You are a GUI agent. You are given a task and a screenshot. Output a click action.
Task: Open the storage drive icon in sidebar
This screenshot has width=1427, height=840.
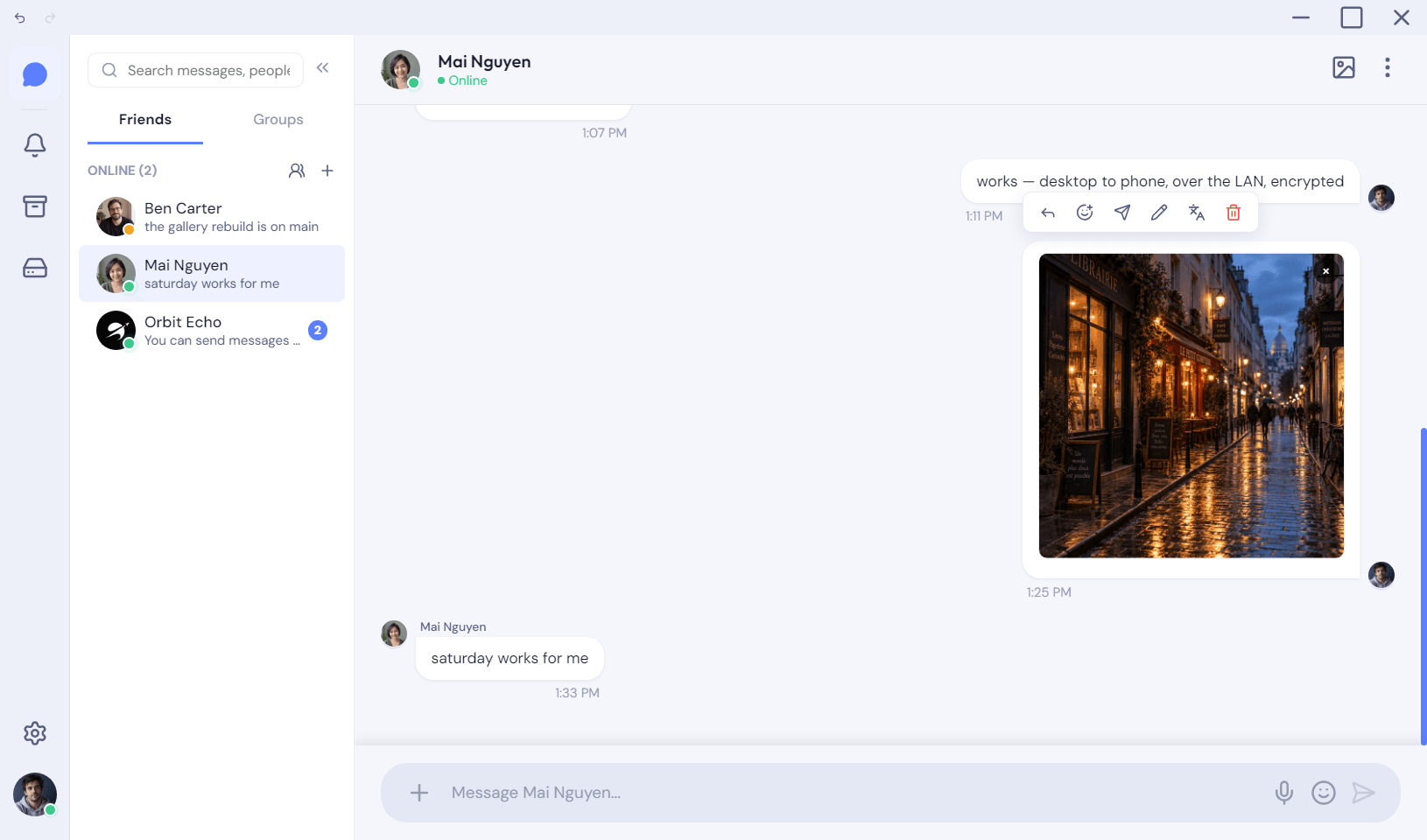pyautogui.click(x=35, y=268)
